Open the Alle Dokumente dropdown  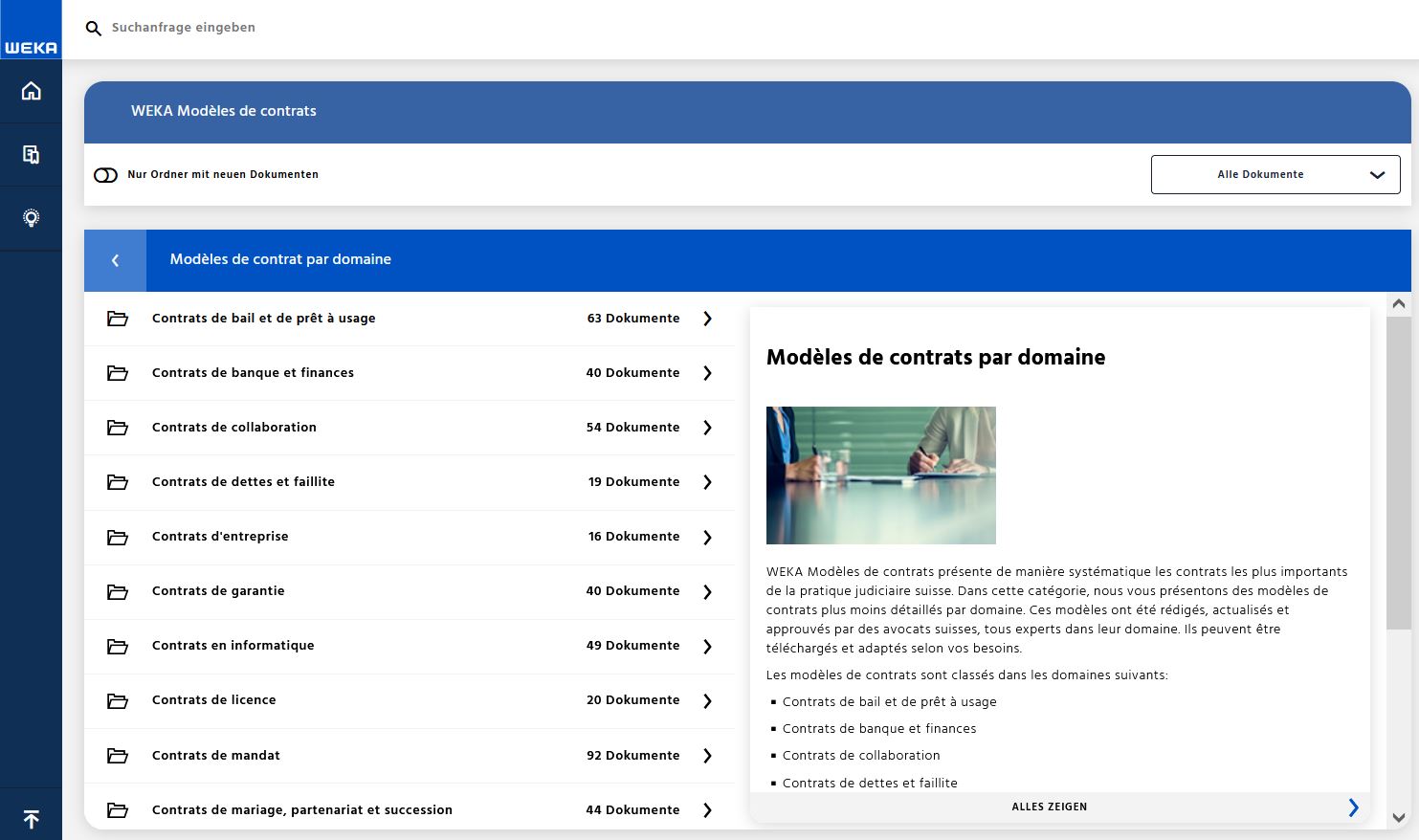coord(1275,175)
